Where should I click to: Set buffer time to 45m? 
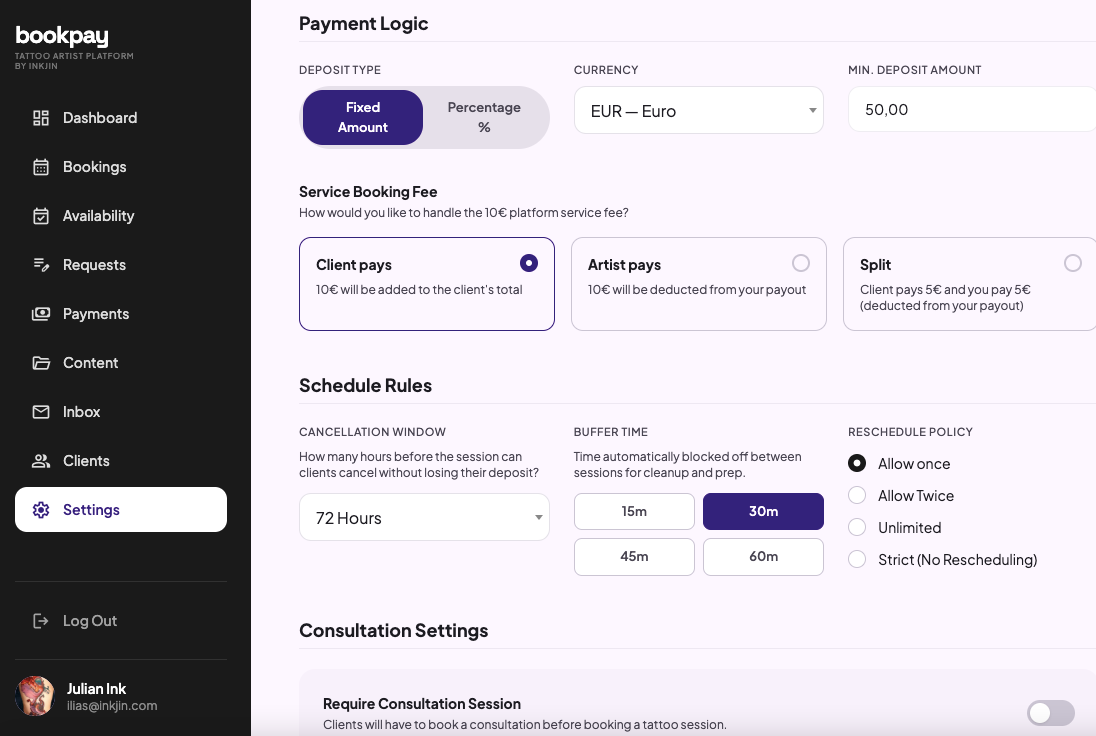pos(634,556)
